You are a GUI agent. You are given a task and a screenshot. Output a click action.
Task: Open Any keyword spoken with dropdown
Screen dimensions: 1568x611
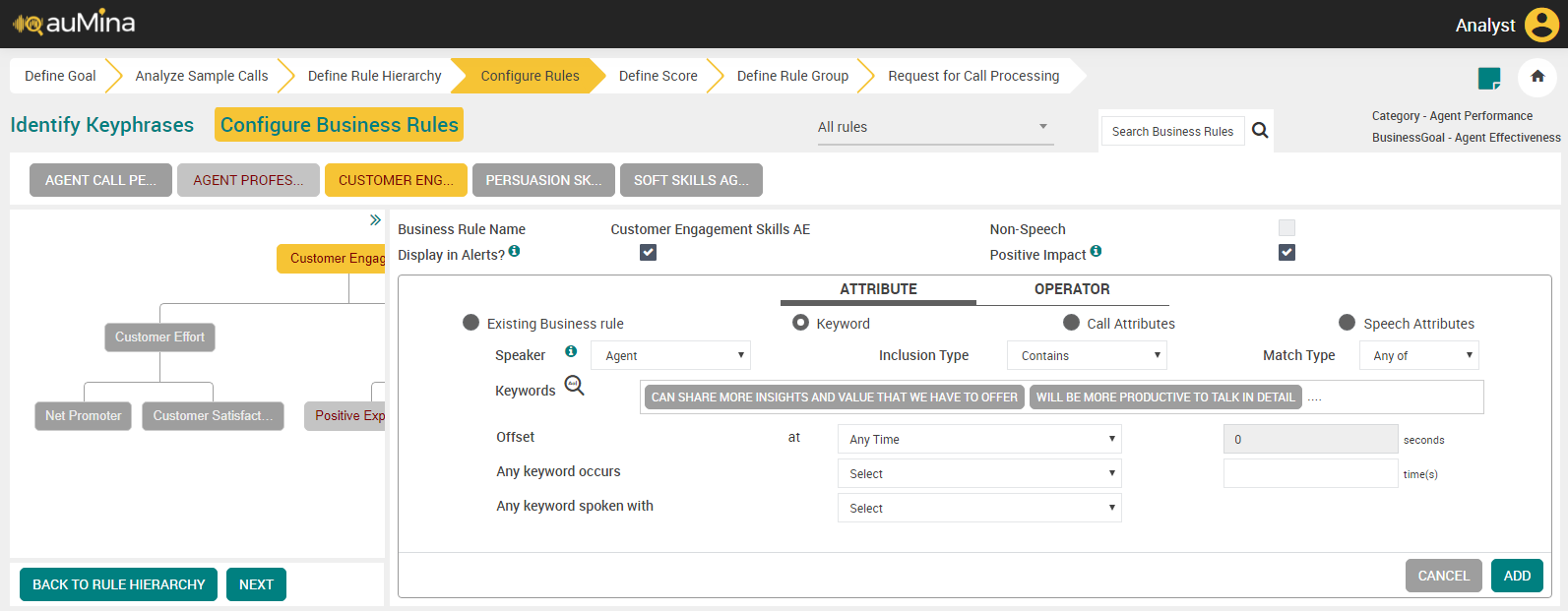[979, 508]
